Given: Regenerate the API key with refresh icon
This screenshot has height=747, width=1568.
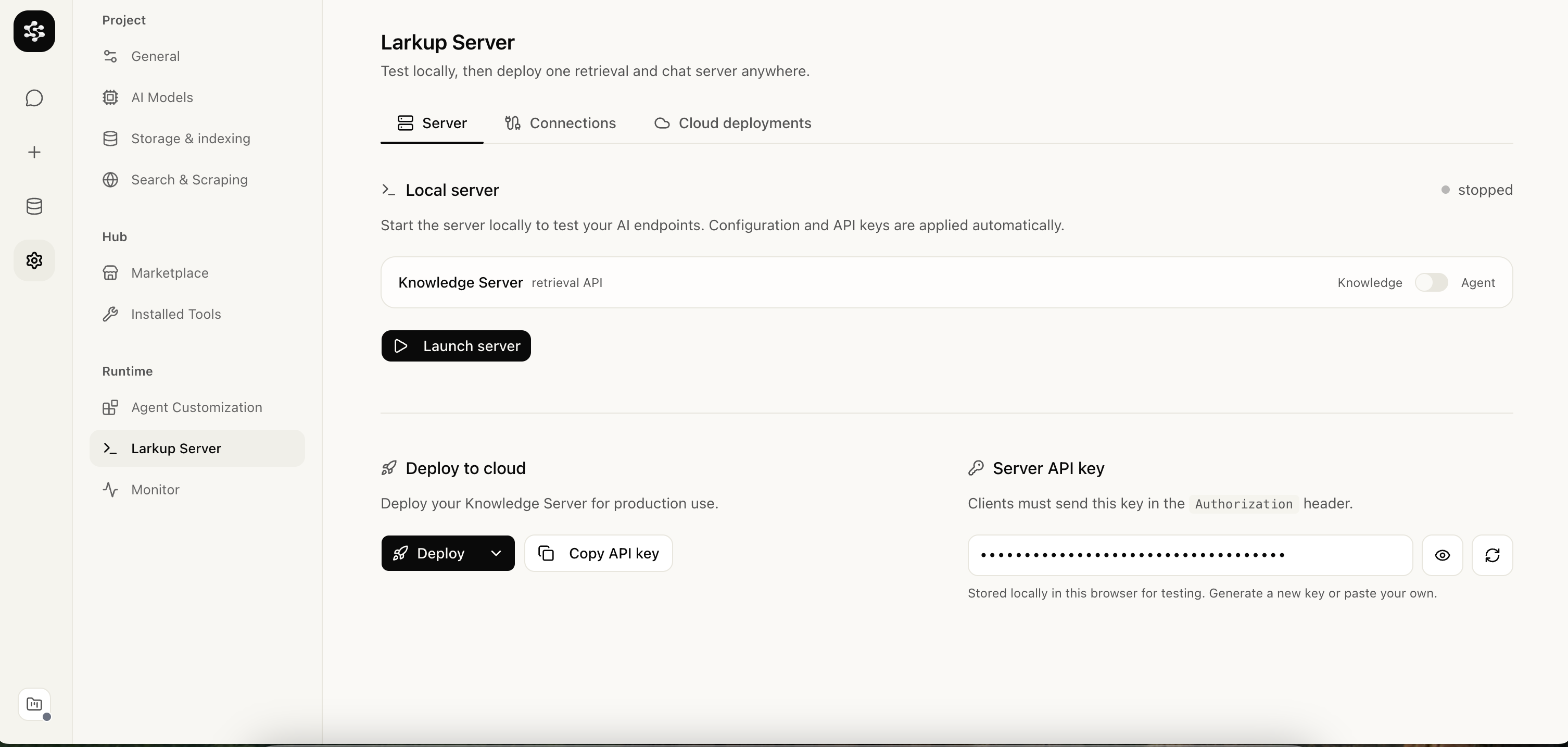Looking at the screenshot, I should pyautogui.click(x=1492, y=555).
